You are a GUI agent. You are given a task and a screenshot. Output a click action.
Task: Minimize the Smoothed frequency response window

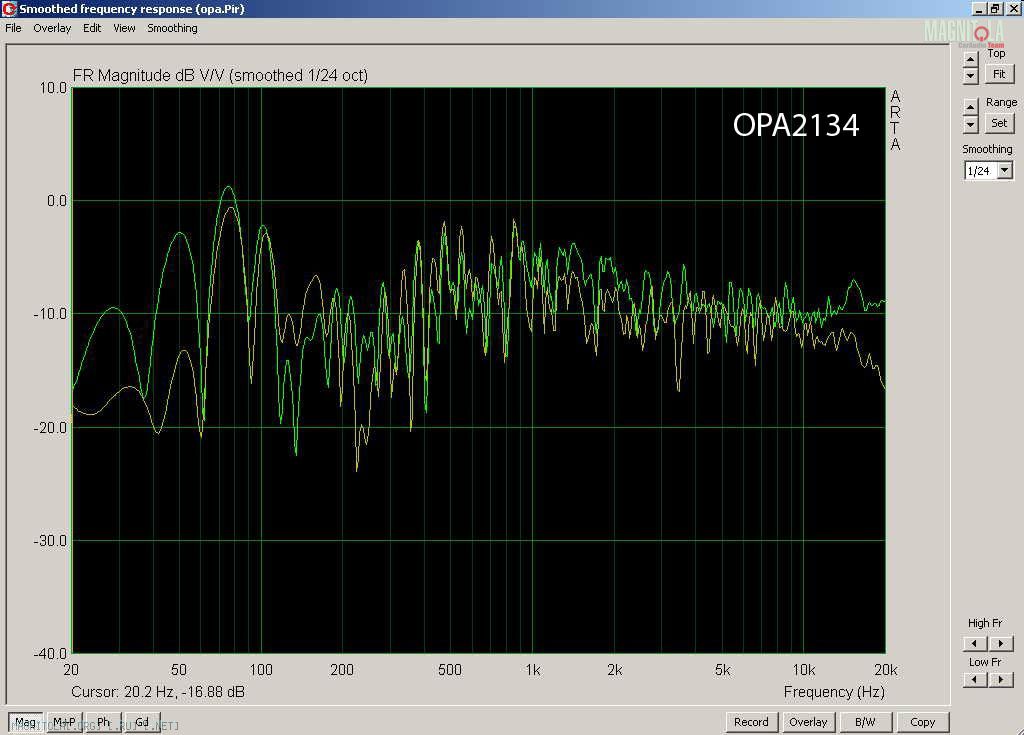(x=978, y=8)
